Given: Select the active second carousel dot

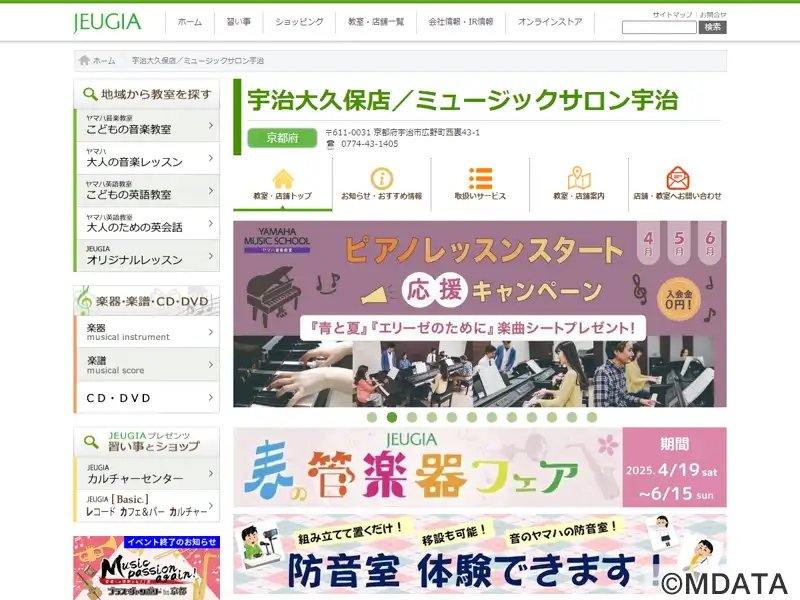Looking at the screenshot, I should 392,417.
